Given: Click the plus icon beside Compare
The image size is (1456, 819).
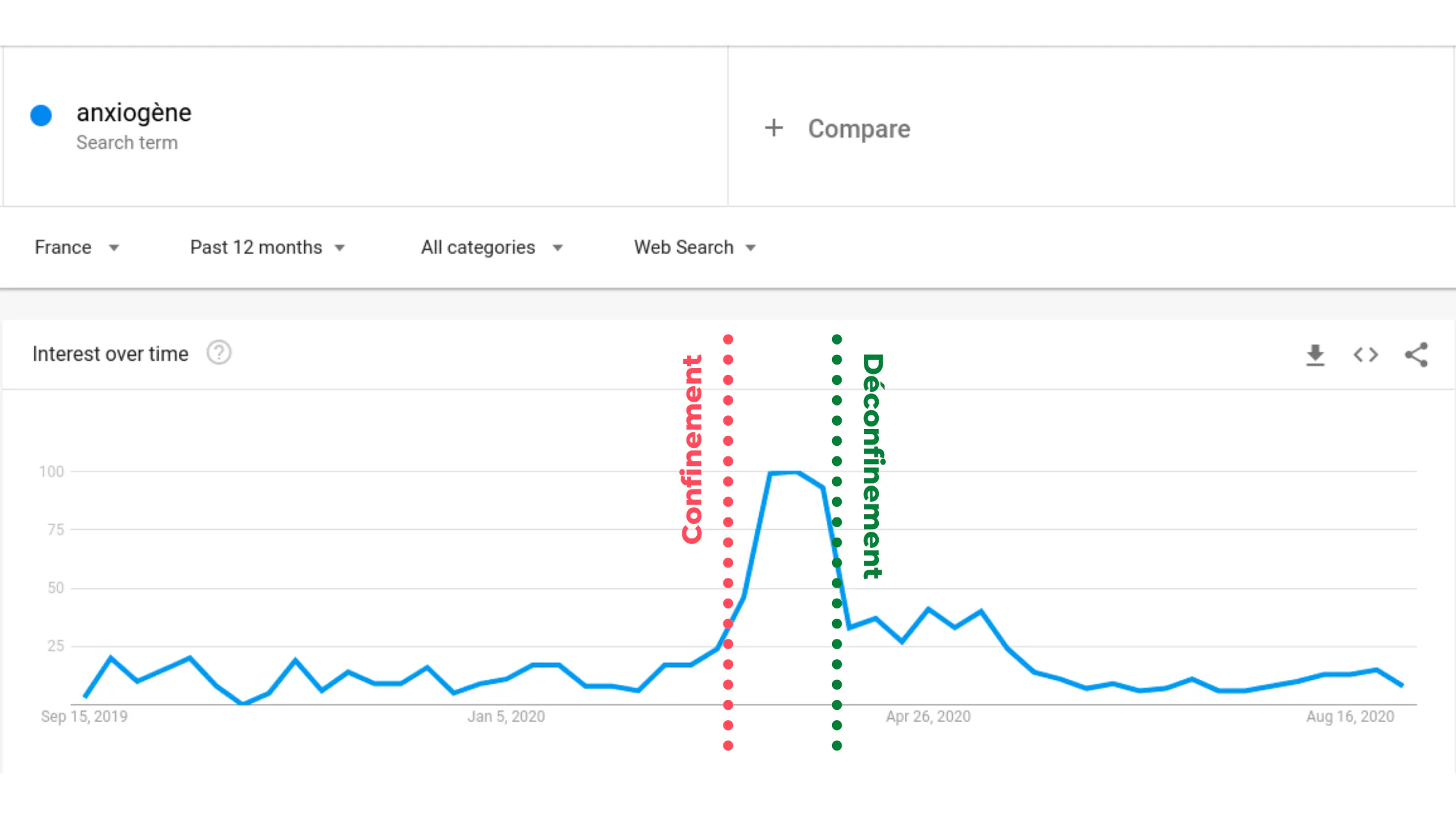Looking at the screenshot, I should click(773, 128).
